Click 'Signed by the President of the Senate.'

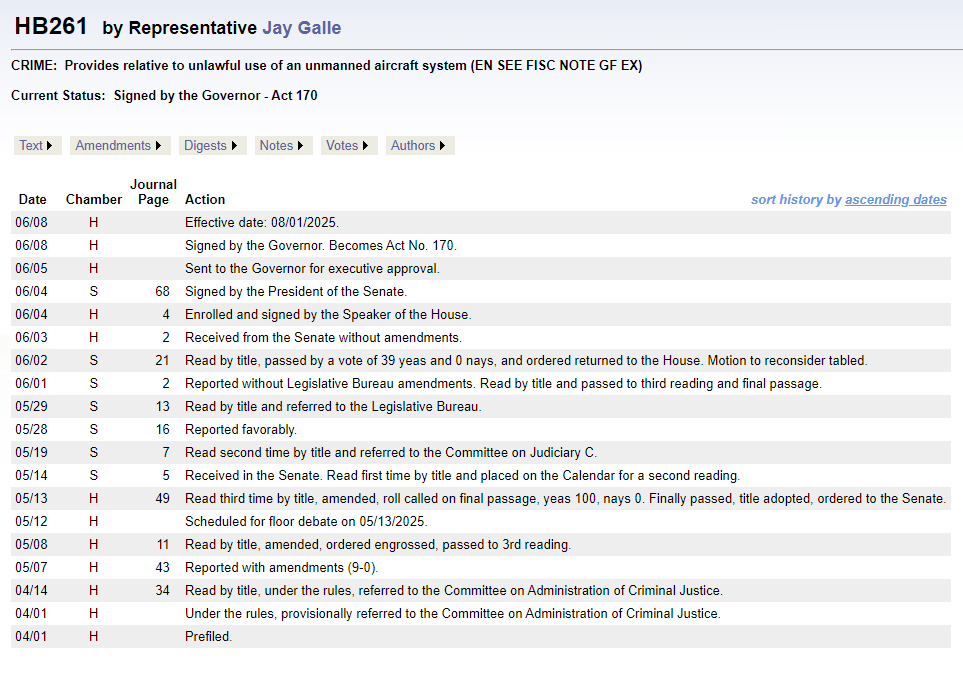click(296, 292)
